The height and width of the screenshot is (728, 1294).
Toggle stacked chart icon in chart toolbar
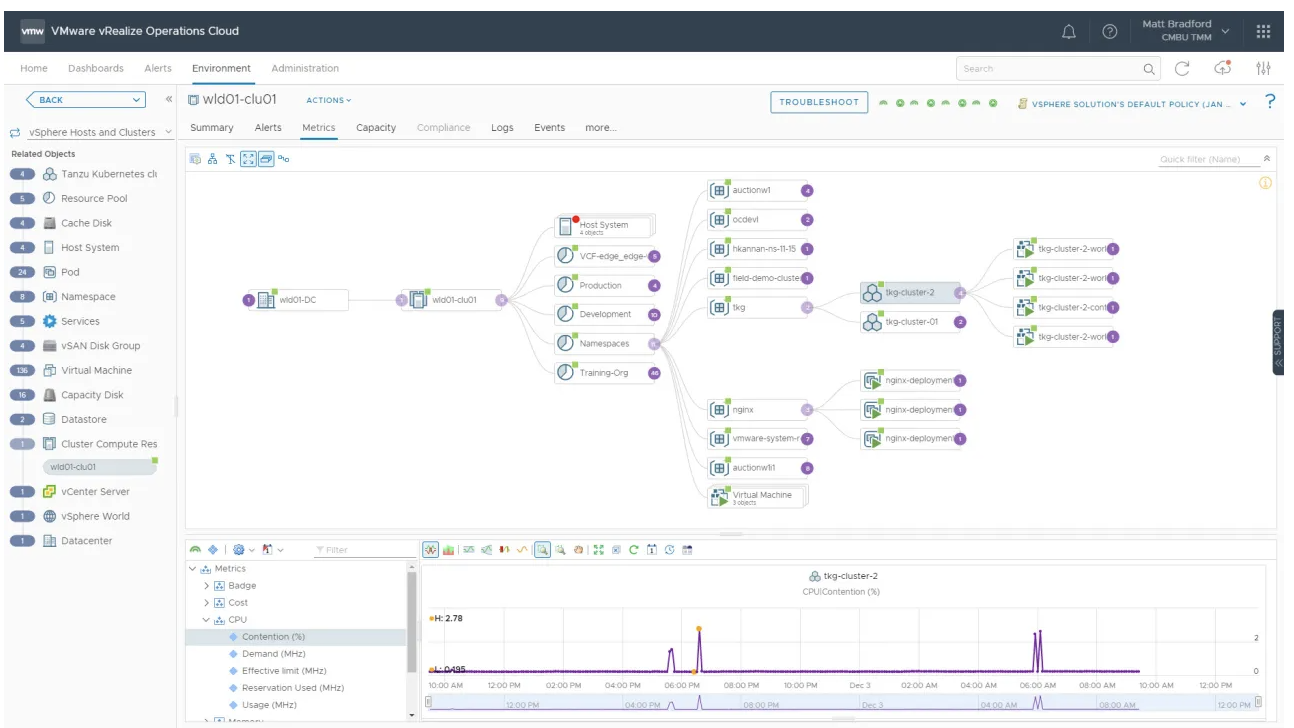coord(448,550)
